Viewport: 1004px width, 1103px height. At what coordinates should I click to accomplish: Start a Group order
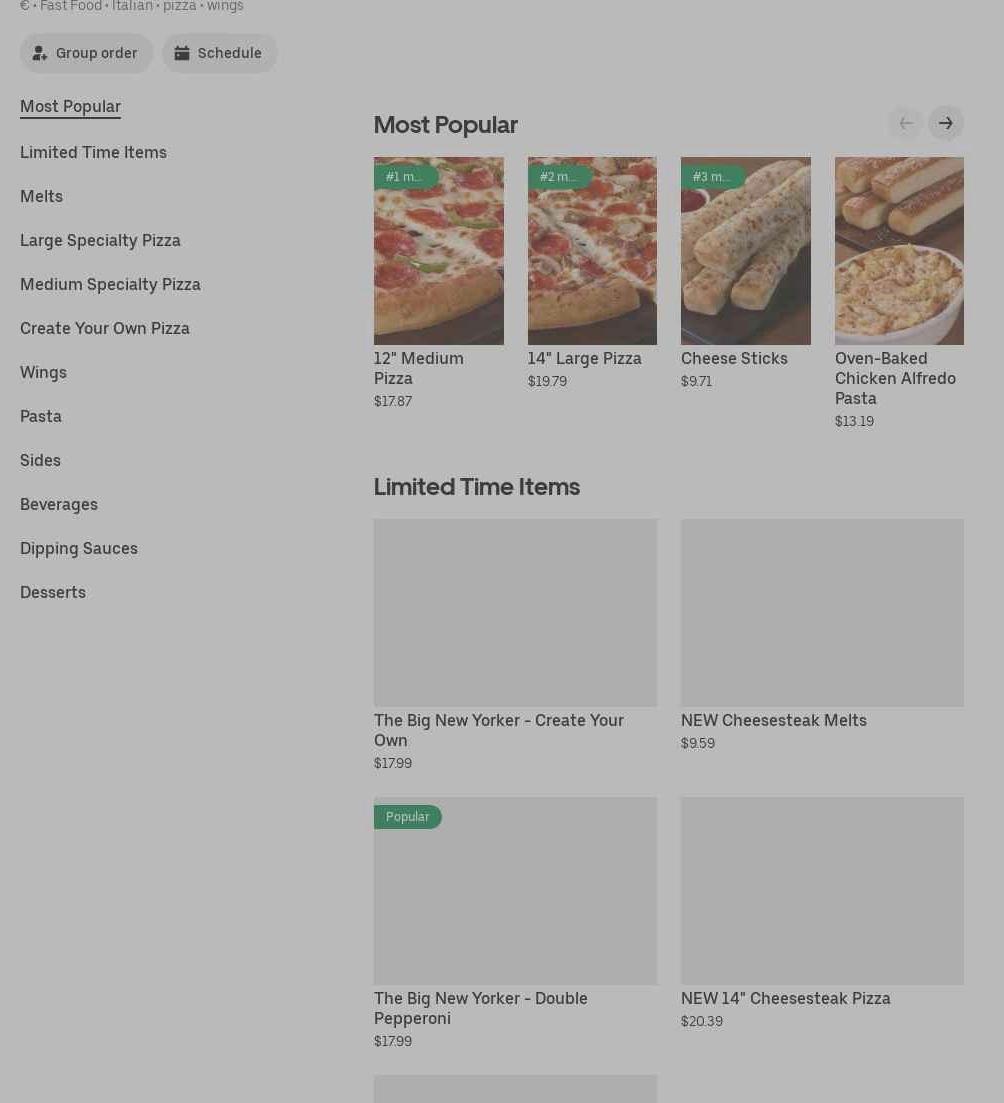(x=87, y=54)
